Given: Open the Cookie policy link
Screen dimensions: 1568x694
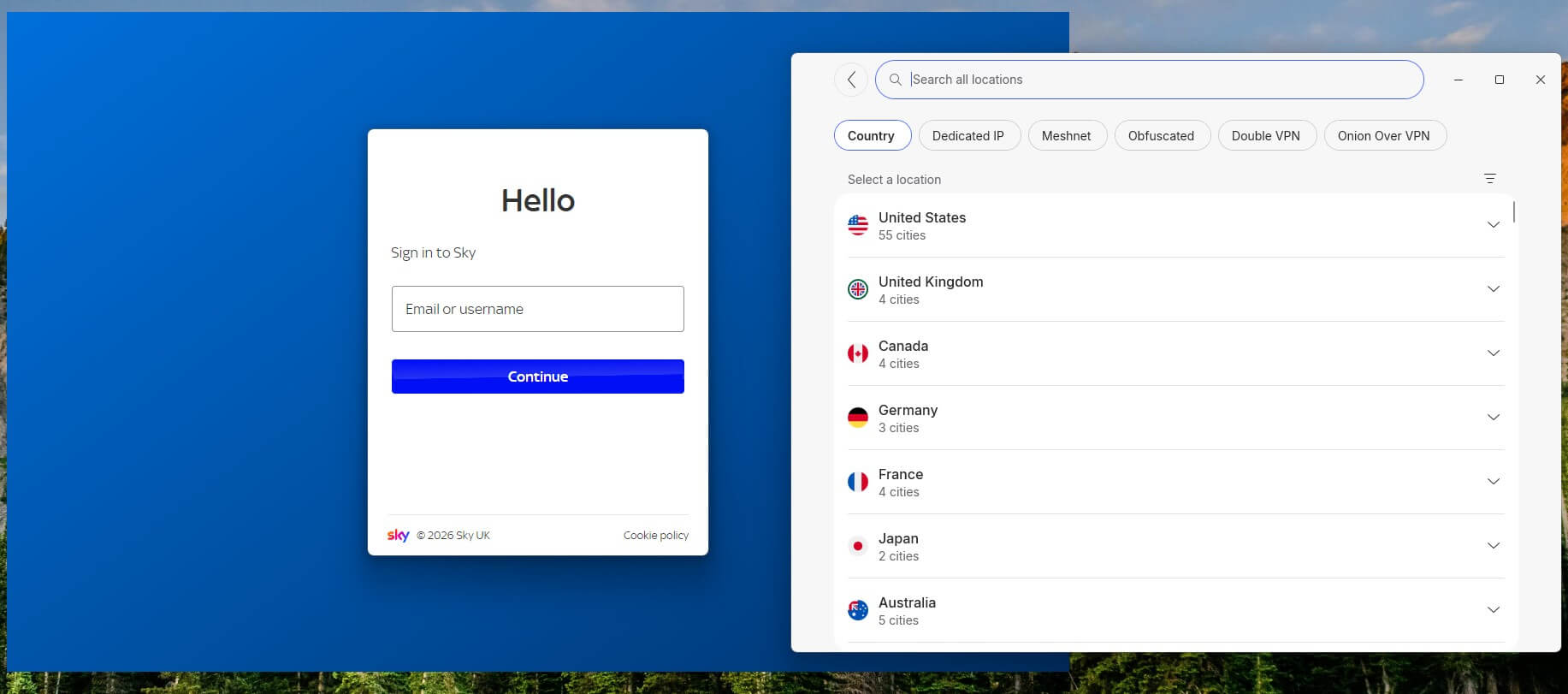Looking at the screenshot, I should tap(656, 536).
